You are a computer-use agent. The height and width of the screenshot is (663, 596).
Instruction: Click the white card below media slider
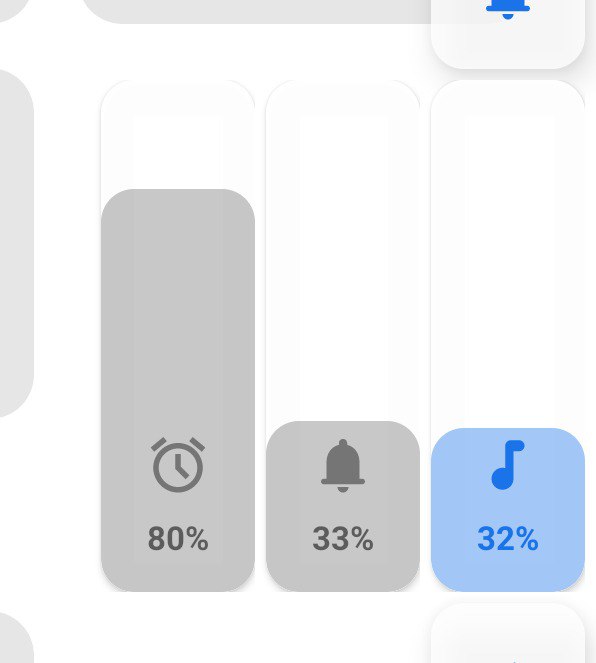508,633
